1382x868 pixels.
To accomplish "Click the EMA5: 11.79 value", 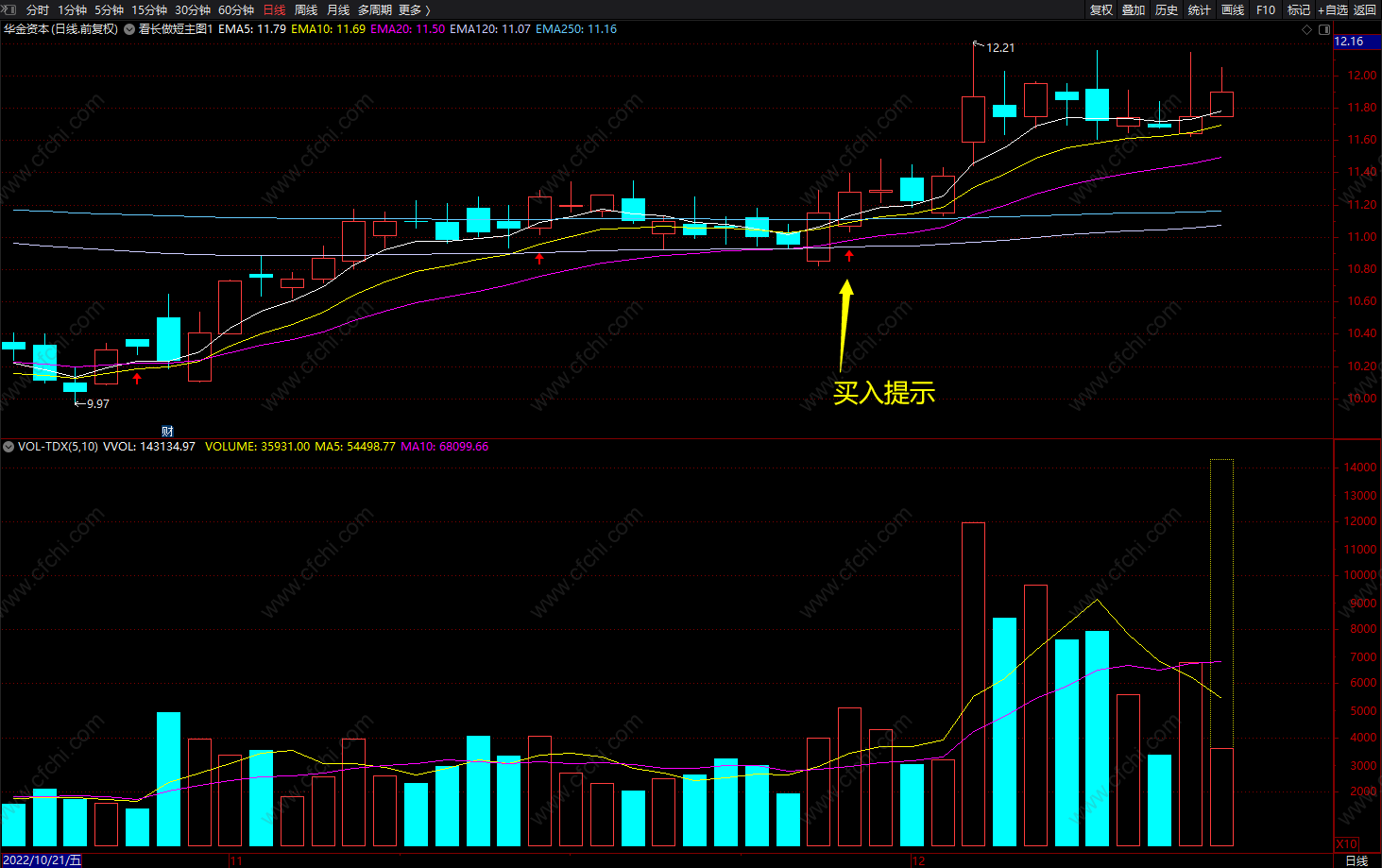I will tap(252, 29).
